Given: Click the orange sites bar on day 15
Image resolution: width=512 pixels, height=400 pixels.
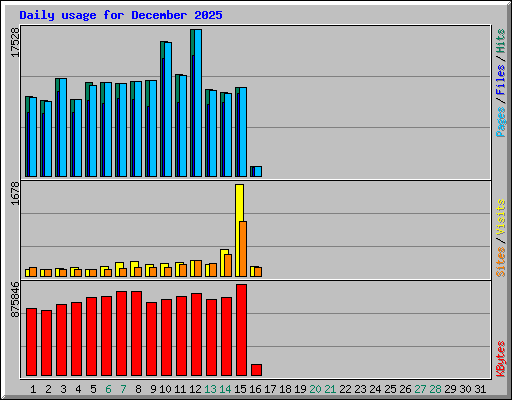Looking at the screenshot, I should (243, 249).
